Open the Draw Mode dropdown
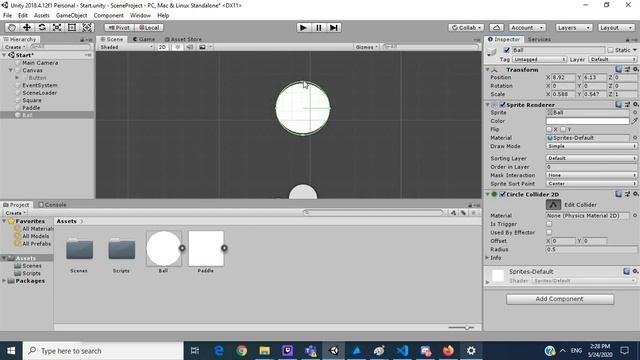Viewport: 640px width, 360px height. [591, 146]
